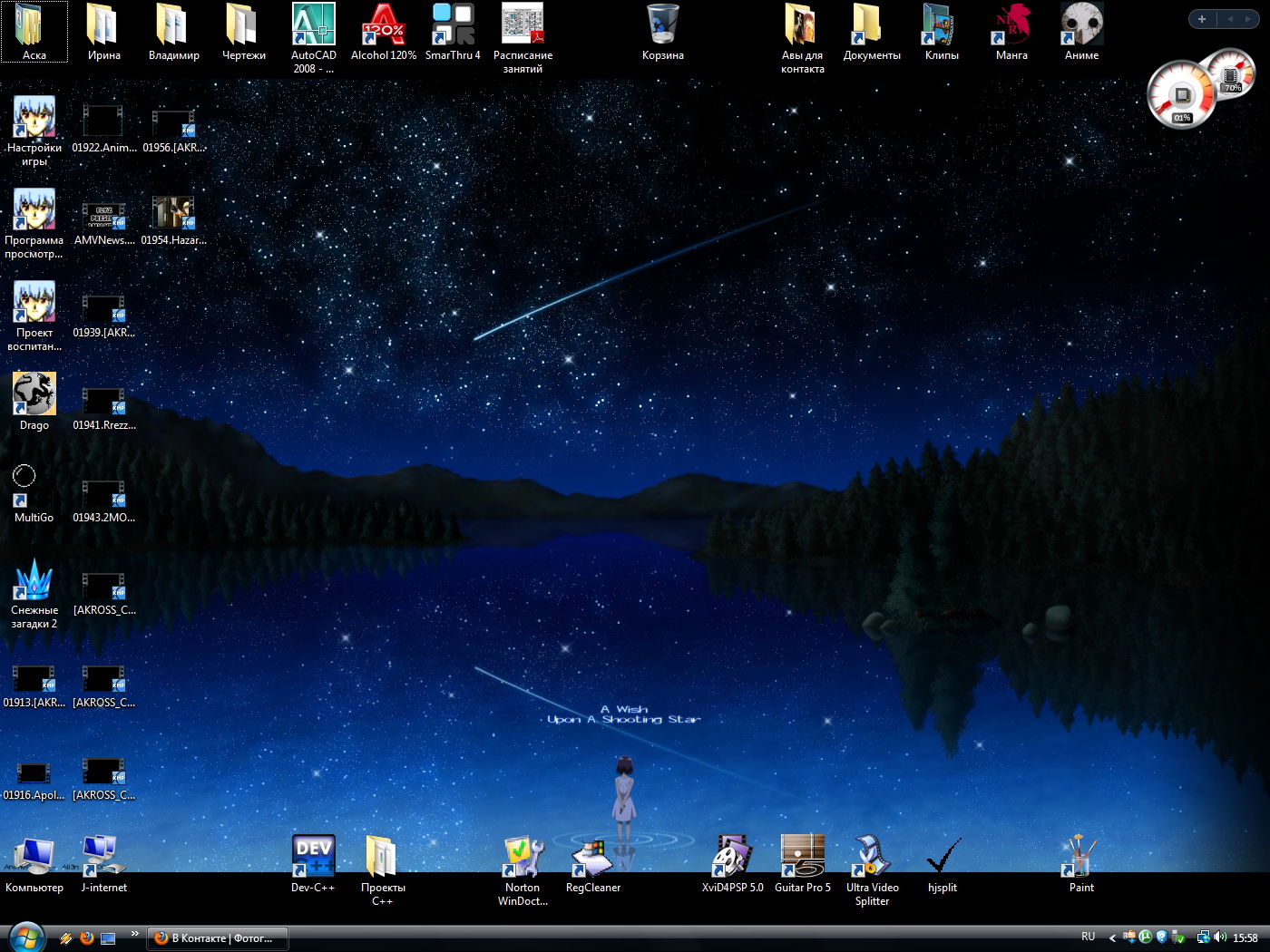Open the Компьютер icon

click(x=34, y=864)
